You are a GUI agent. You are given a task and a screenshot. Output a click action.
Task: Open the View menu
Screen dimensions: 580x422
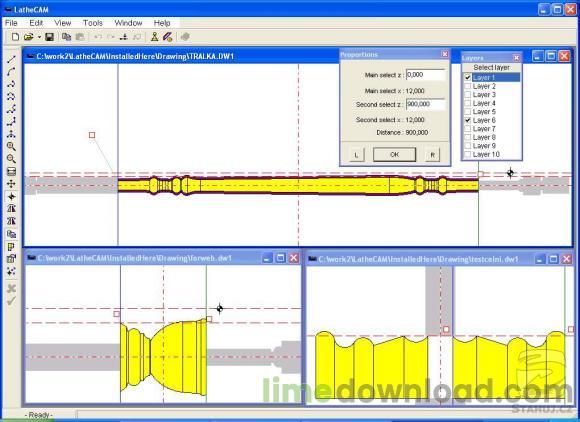pos(63,23)
